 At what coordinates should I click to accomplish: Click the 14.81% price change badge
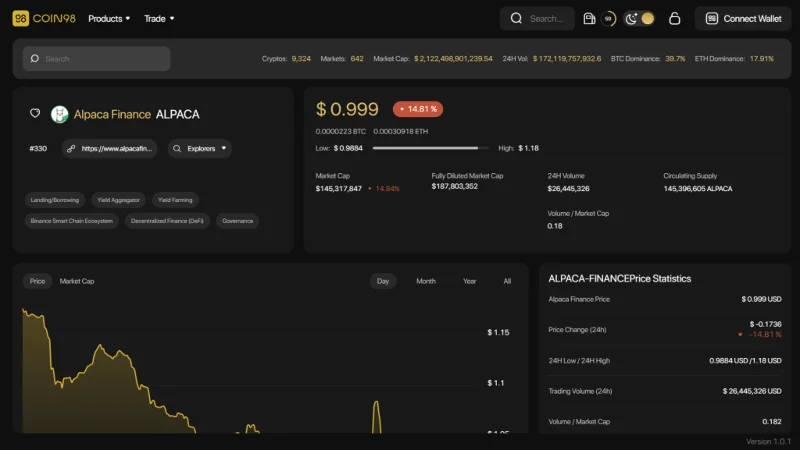point(418,109)
